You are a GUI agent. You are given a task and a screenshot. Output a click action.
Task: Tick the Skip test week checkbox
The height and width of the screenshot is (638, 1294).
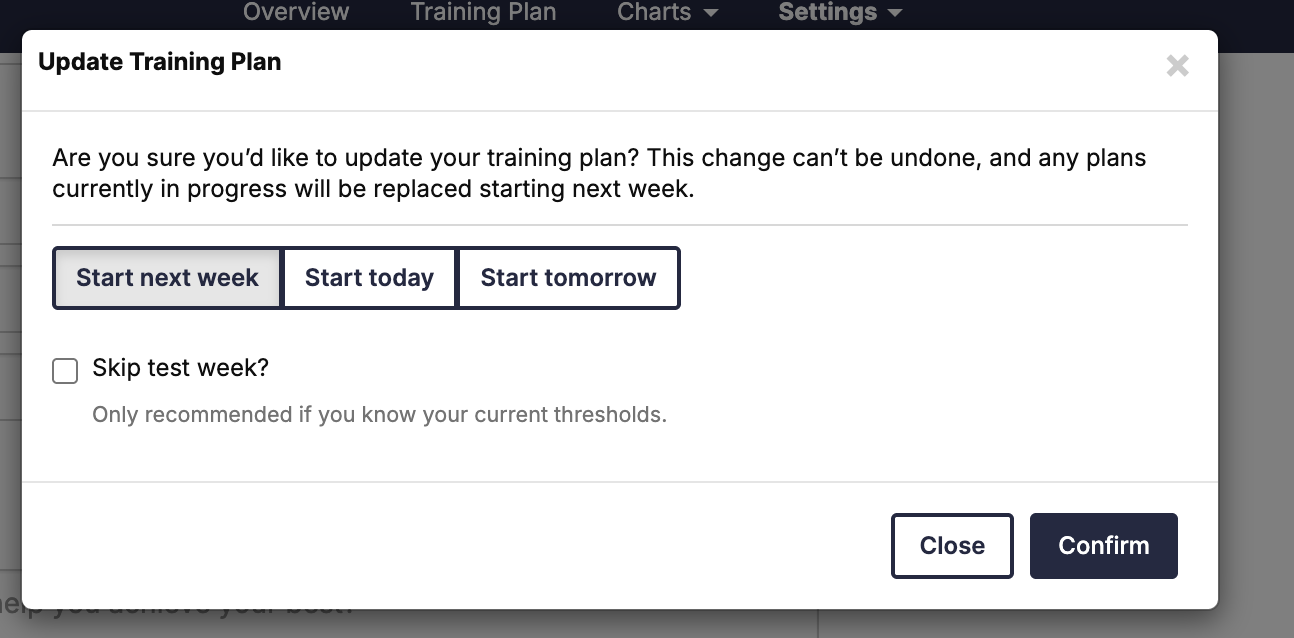(65, 371)
